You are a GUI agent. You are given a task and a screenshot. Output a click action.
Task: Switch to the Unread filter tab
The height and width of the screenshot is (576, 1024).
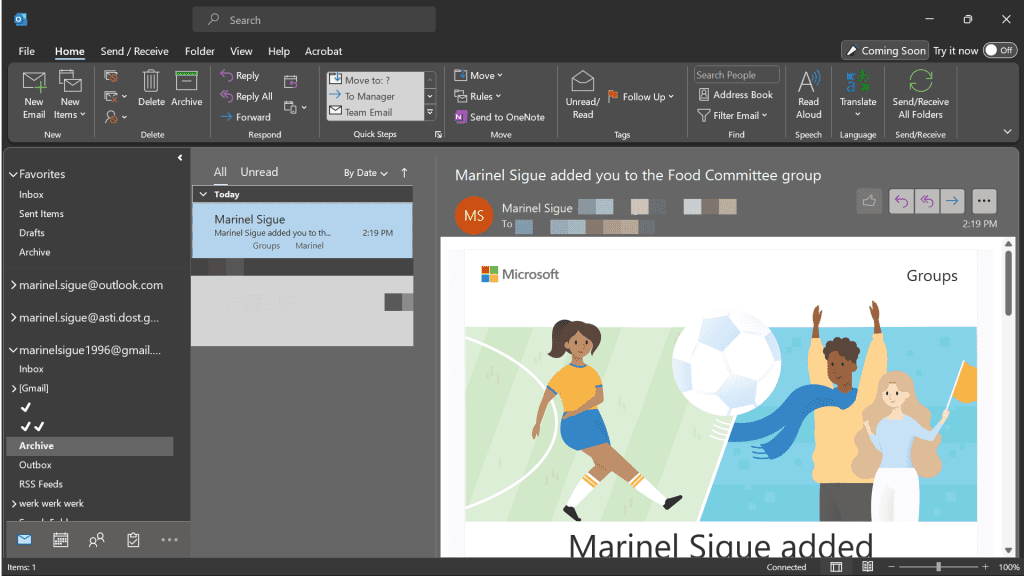(x=259, y=172)
